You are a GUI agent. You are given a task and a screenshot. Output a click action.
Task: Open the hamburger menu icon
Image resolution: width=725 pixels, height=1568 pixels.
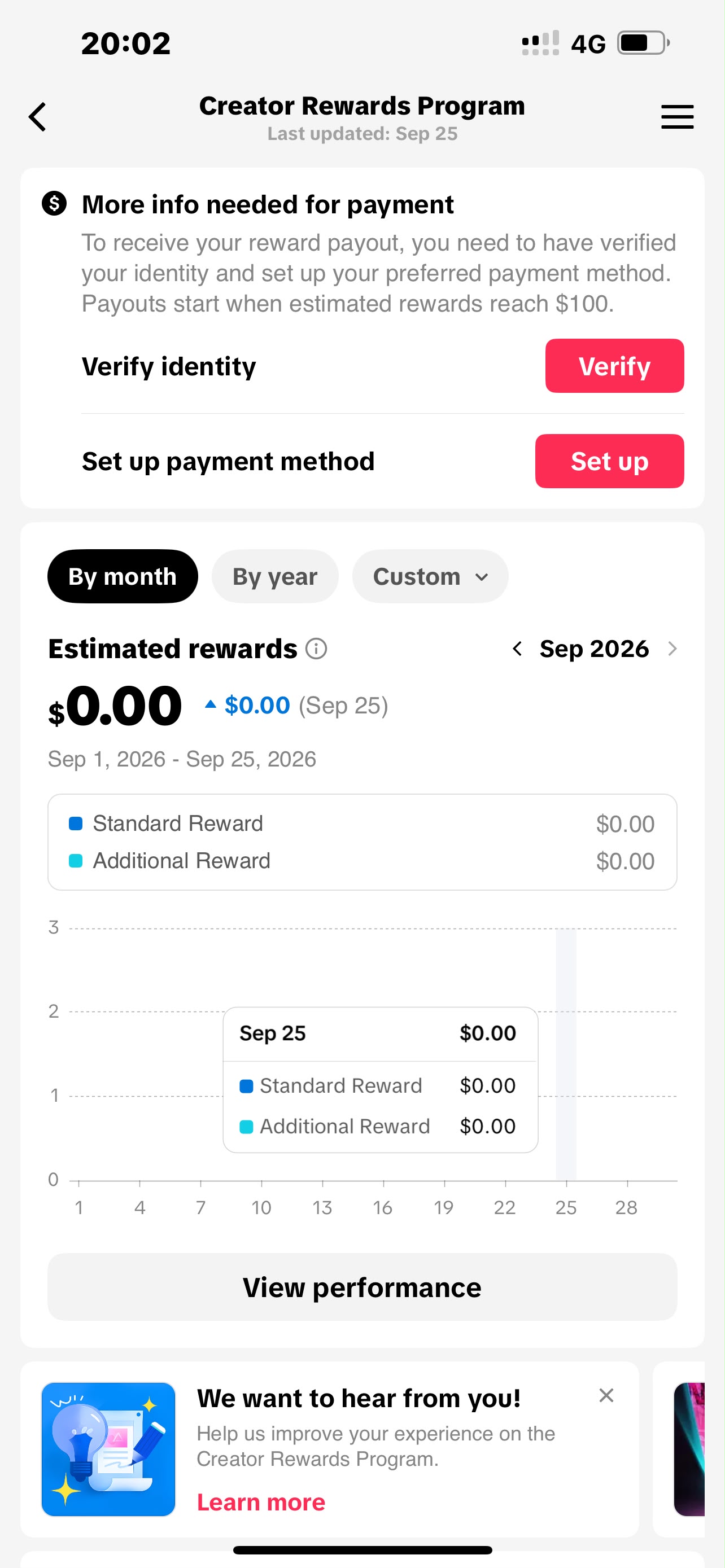(x=677, y=116)
